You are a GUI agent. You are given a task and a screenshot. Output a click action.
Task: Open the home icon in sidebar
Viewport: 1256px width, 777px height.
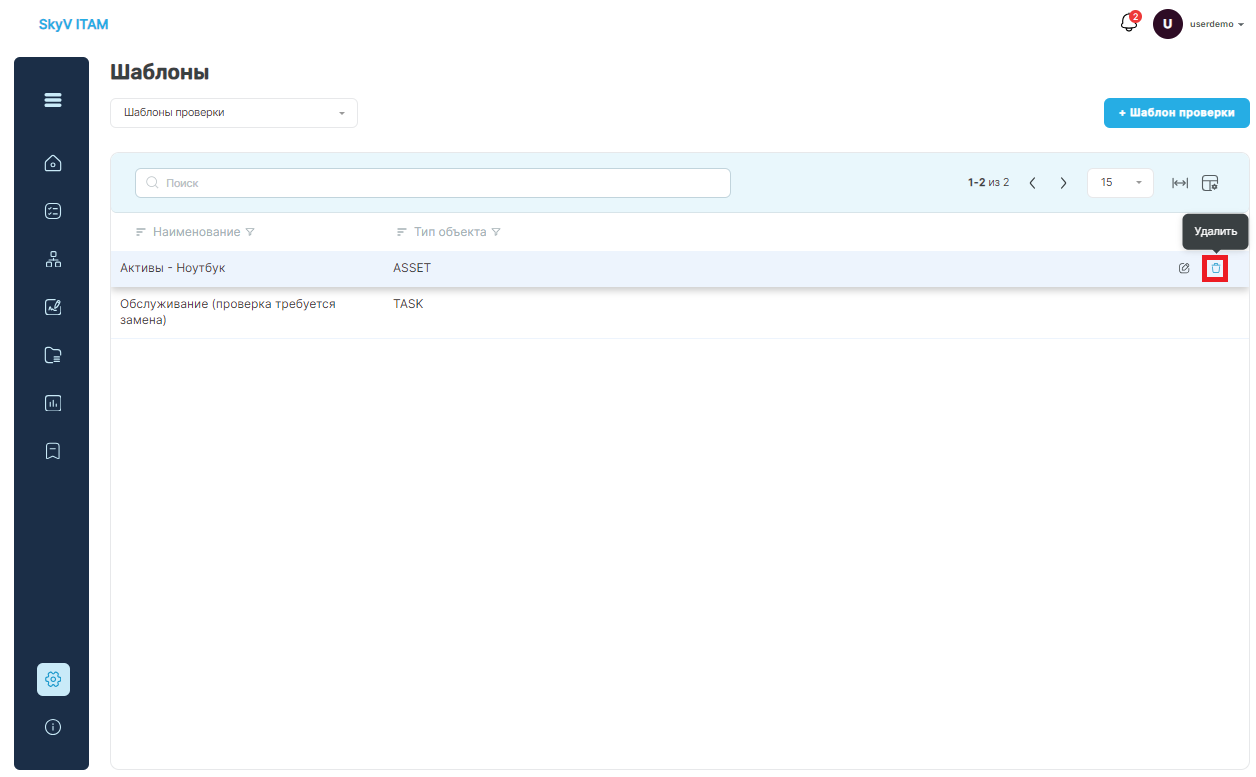[x=53, y=163]
